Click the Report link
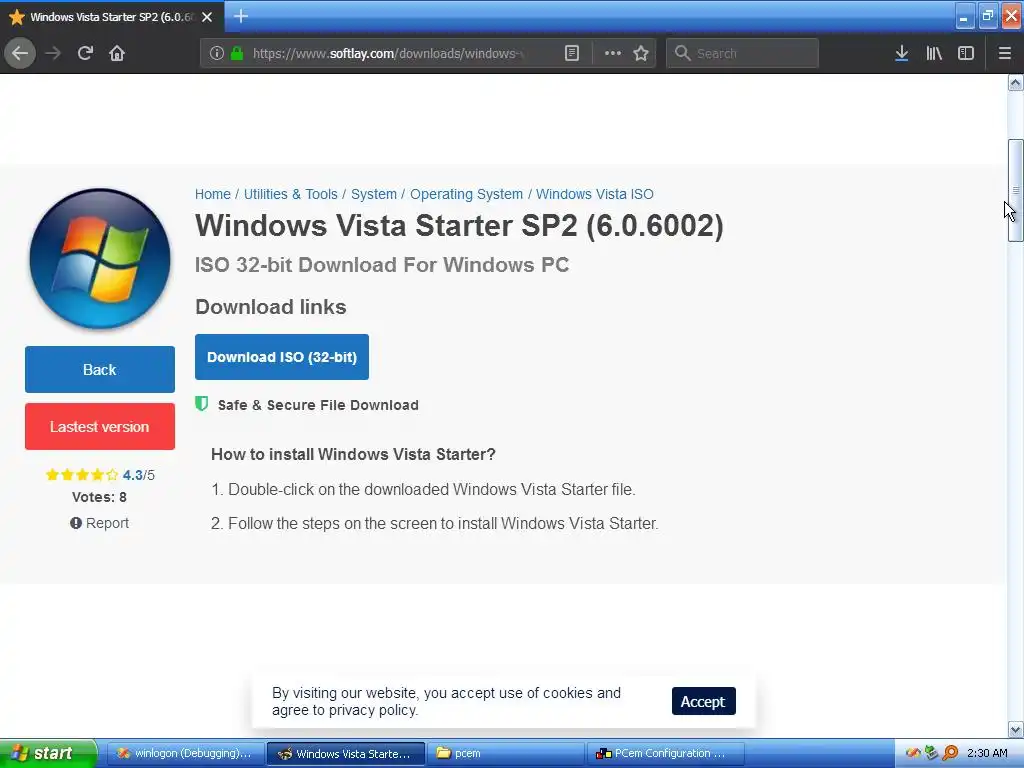 100,523
